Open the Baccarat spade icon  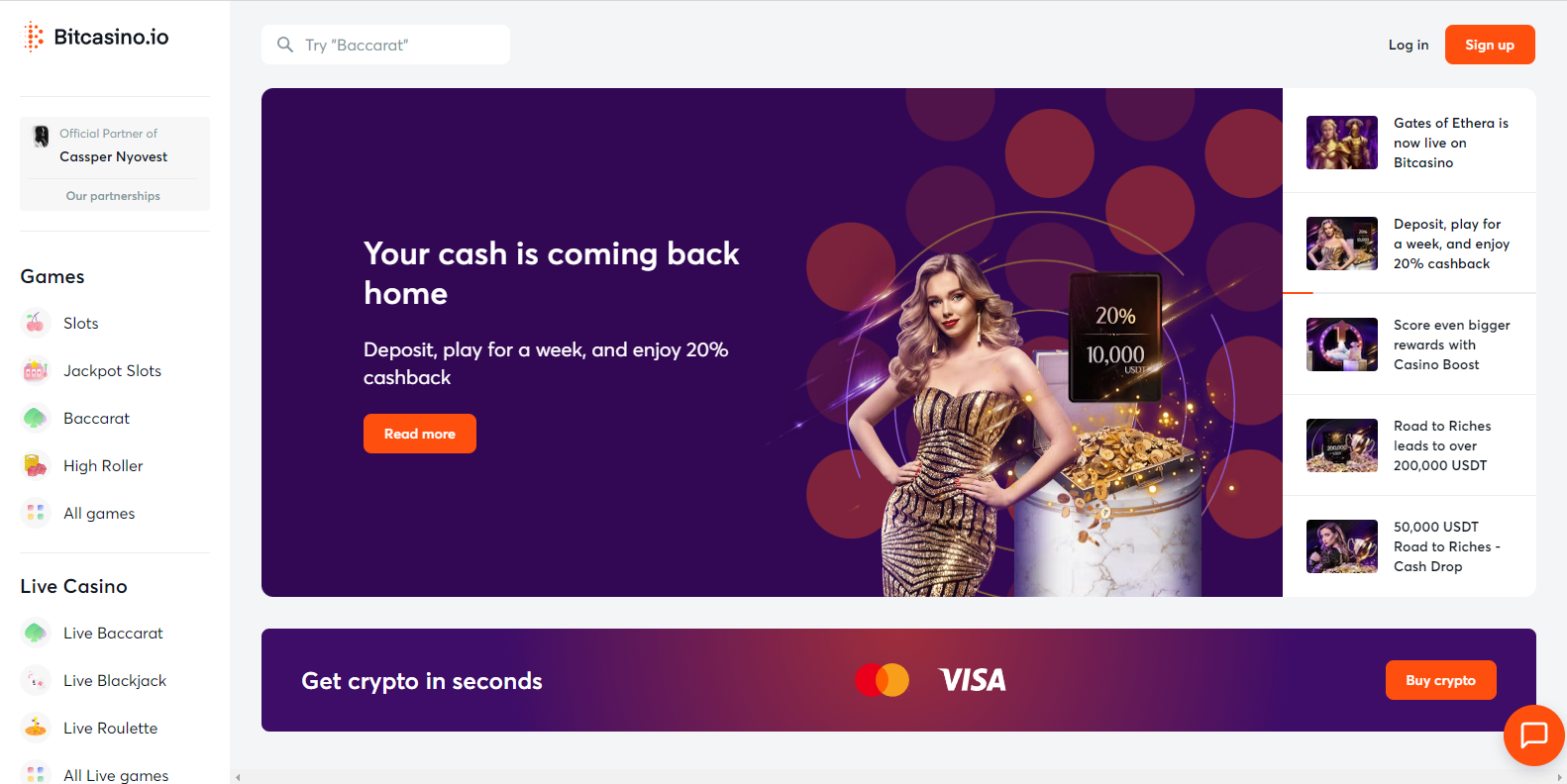pyautogui.click(x=36, y=418)
